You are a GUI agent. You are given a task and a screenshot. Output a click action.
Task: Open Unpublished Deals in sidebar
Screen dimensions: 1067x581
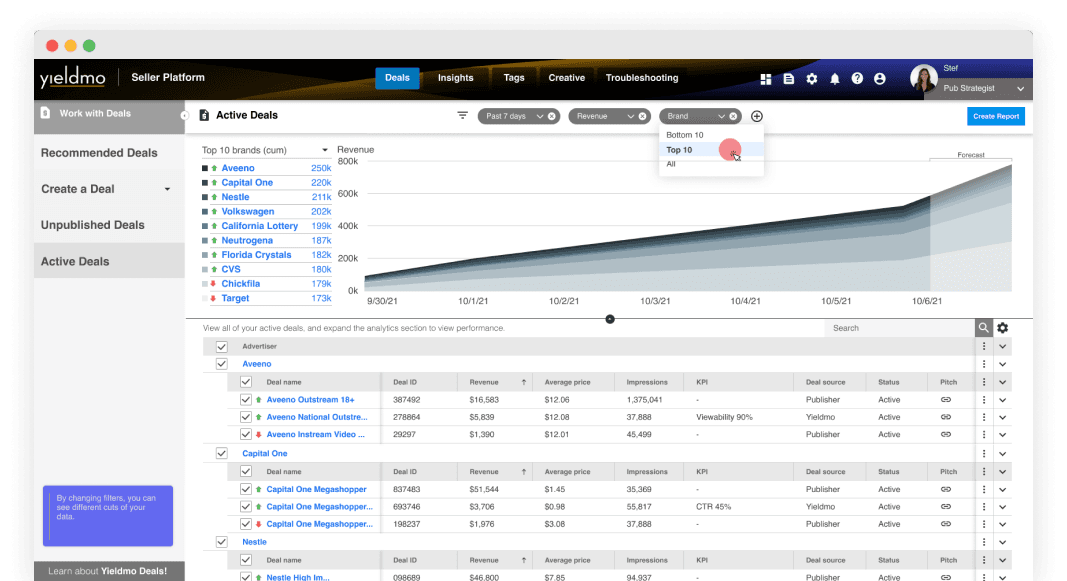coord(93,225)
